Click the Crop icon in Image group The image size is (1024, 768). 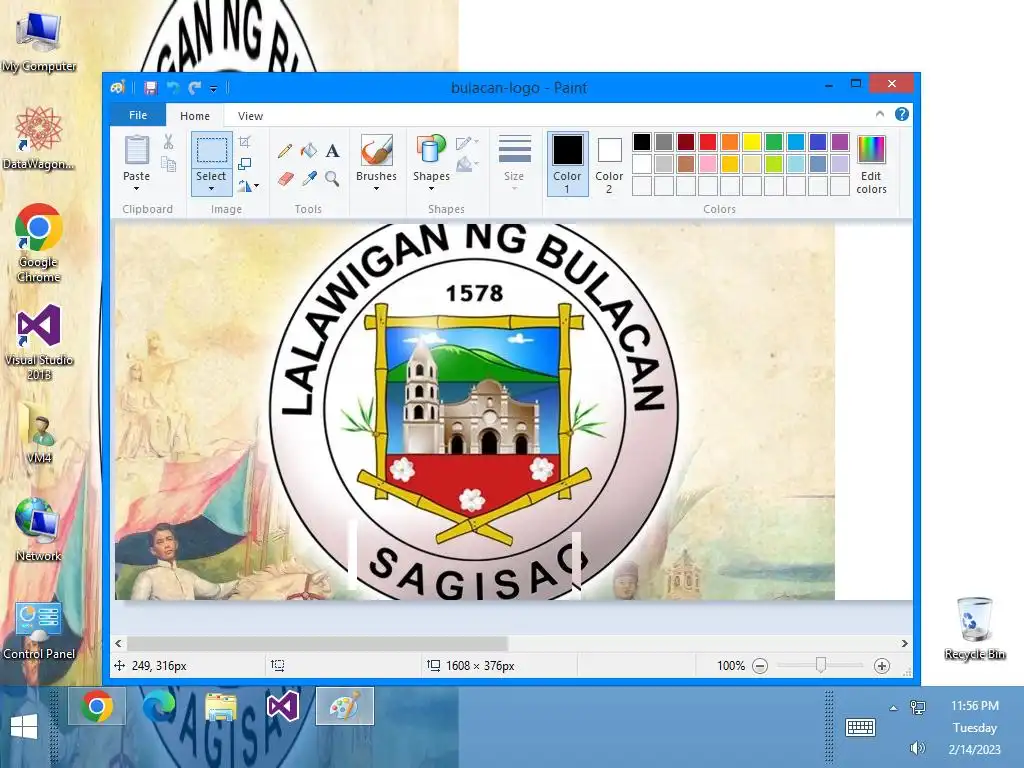(245, 142)
